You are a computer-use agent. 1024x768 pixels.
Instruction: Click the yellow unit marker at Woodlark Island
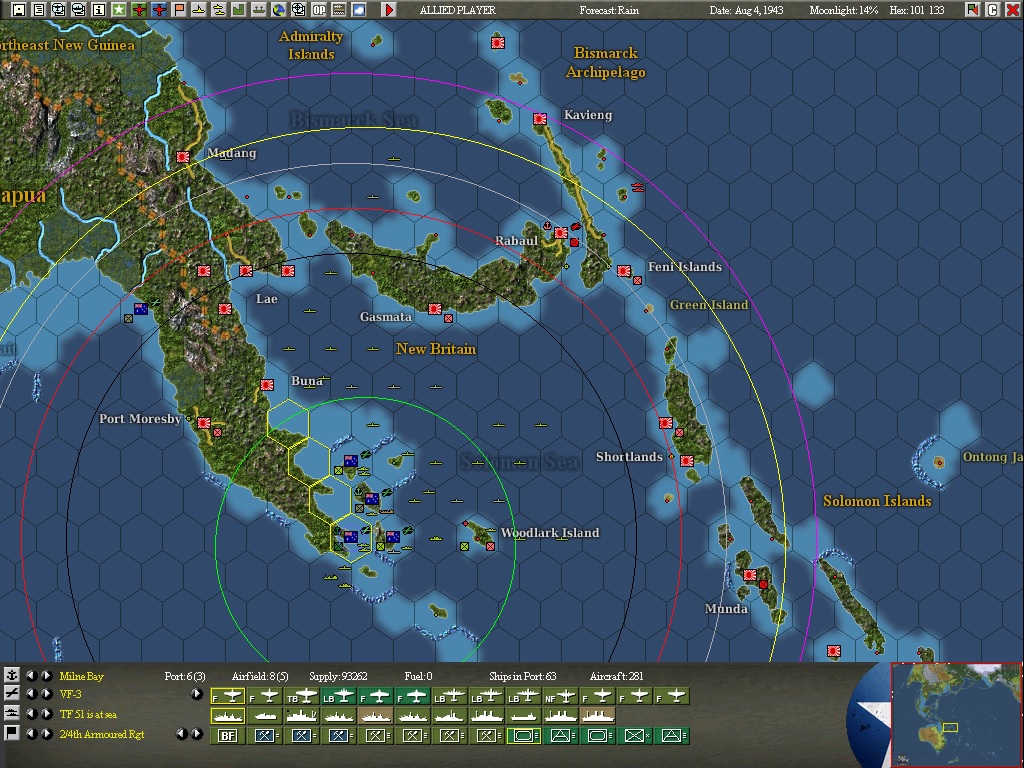pos(464,546)
